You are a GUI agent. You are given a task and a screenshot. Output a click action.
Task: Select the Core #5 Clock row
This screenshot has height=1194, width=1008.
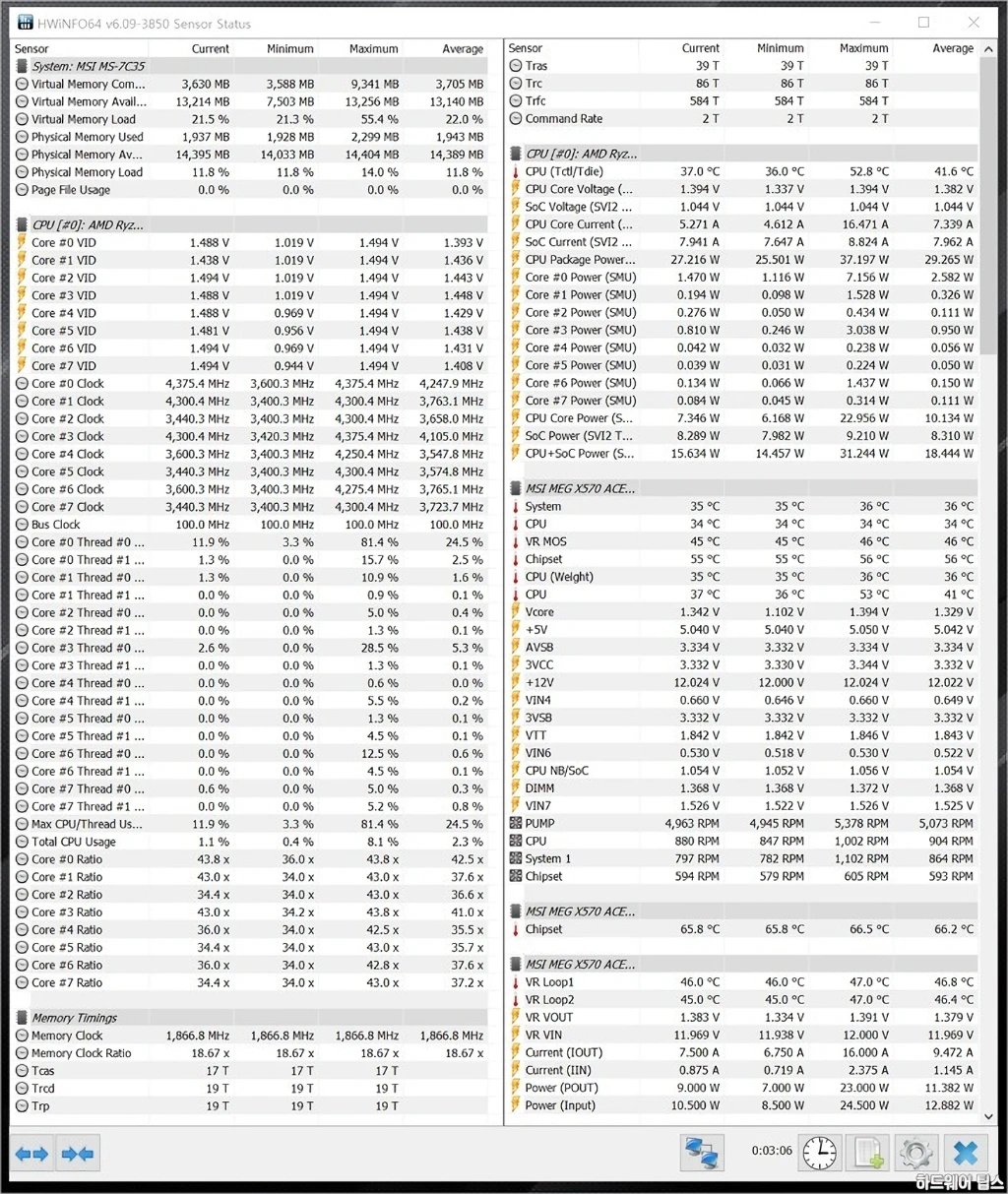(x=251, y=471)
